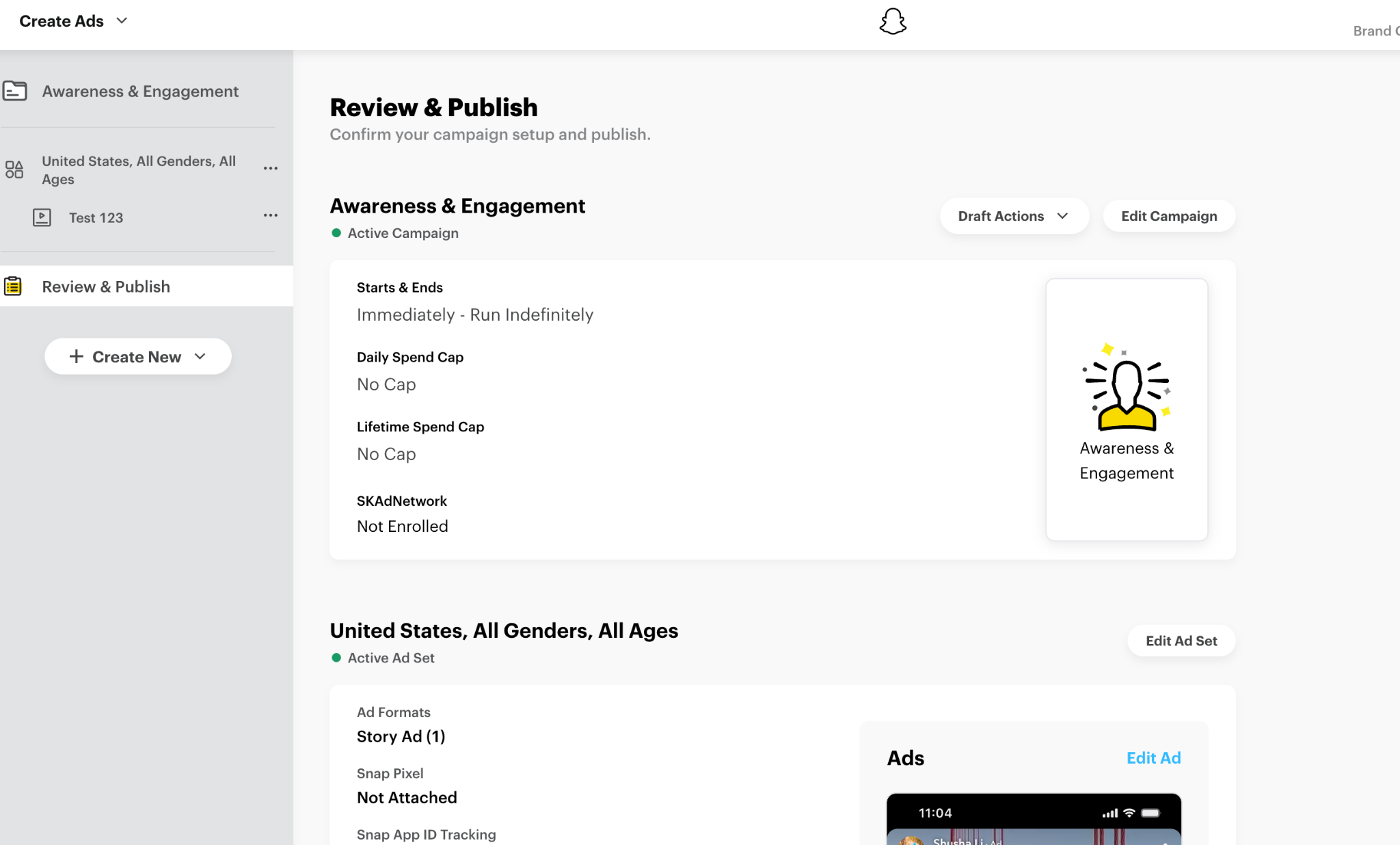The image size is (1400, 845).
Task: Click the Brand text in top right
Action: (1375, 31)
